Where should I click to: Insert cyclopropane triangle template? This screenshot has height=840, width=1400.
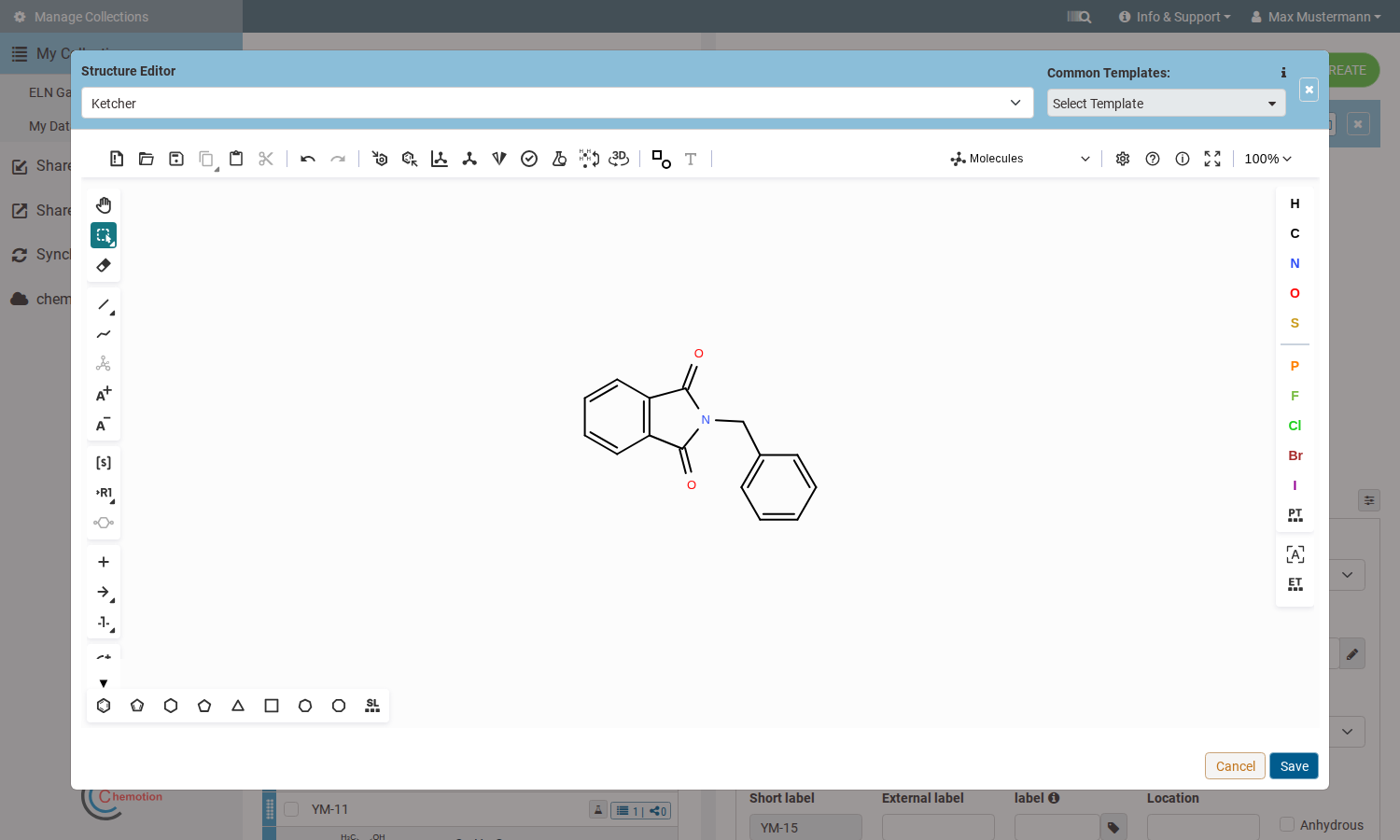tap(238, 706)
